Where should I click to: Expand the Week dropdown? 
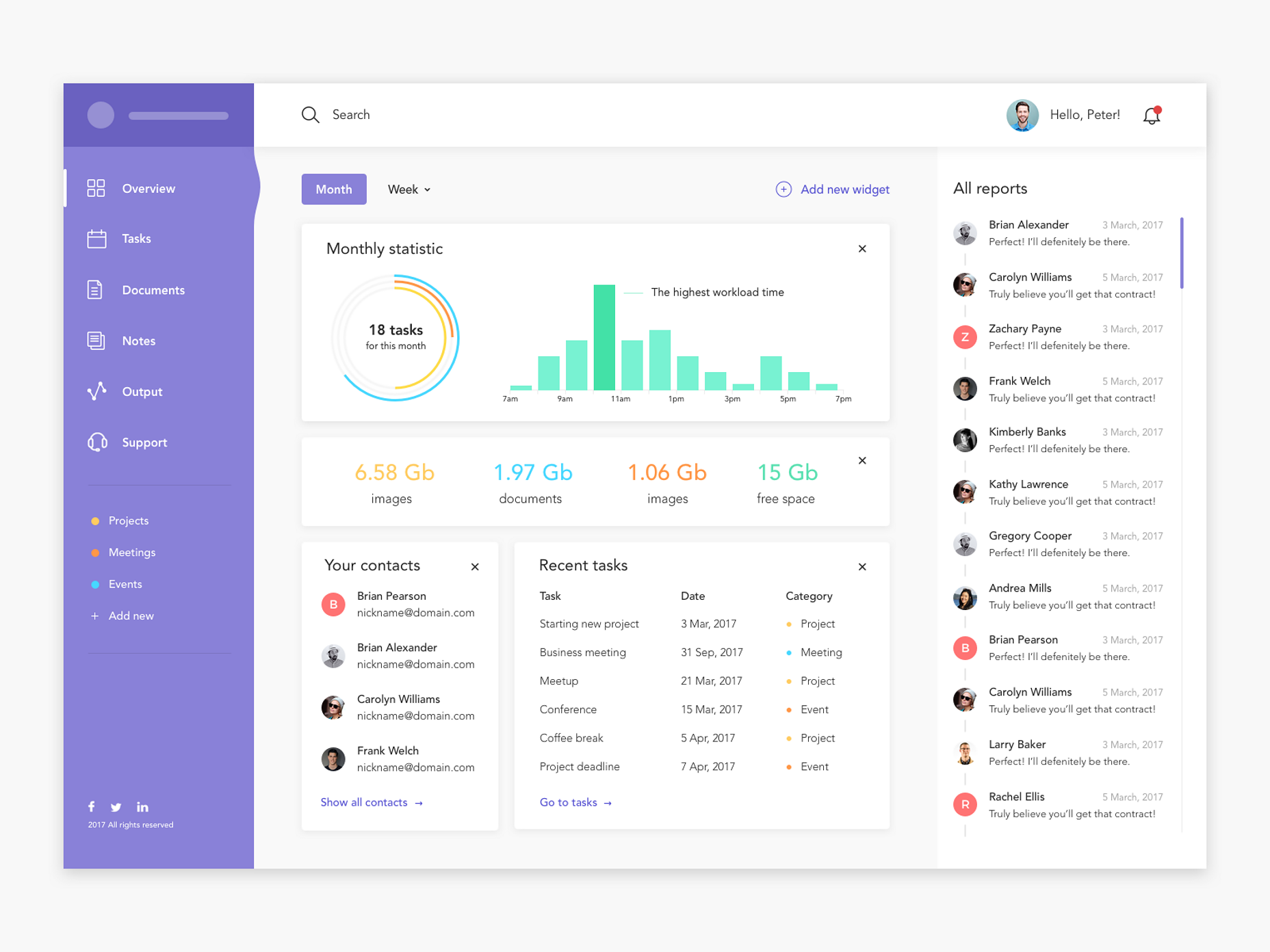click(409, 189)
